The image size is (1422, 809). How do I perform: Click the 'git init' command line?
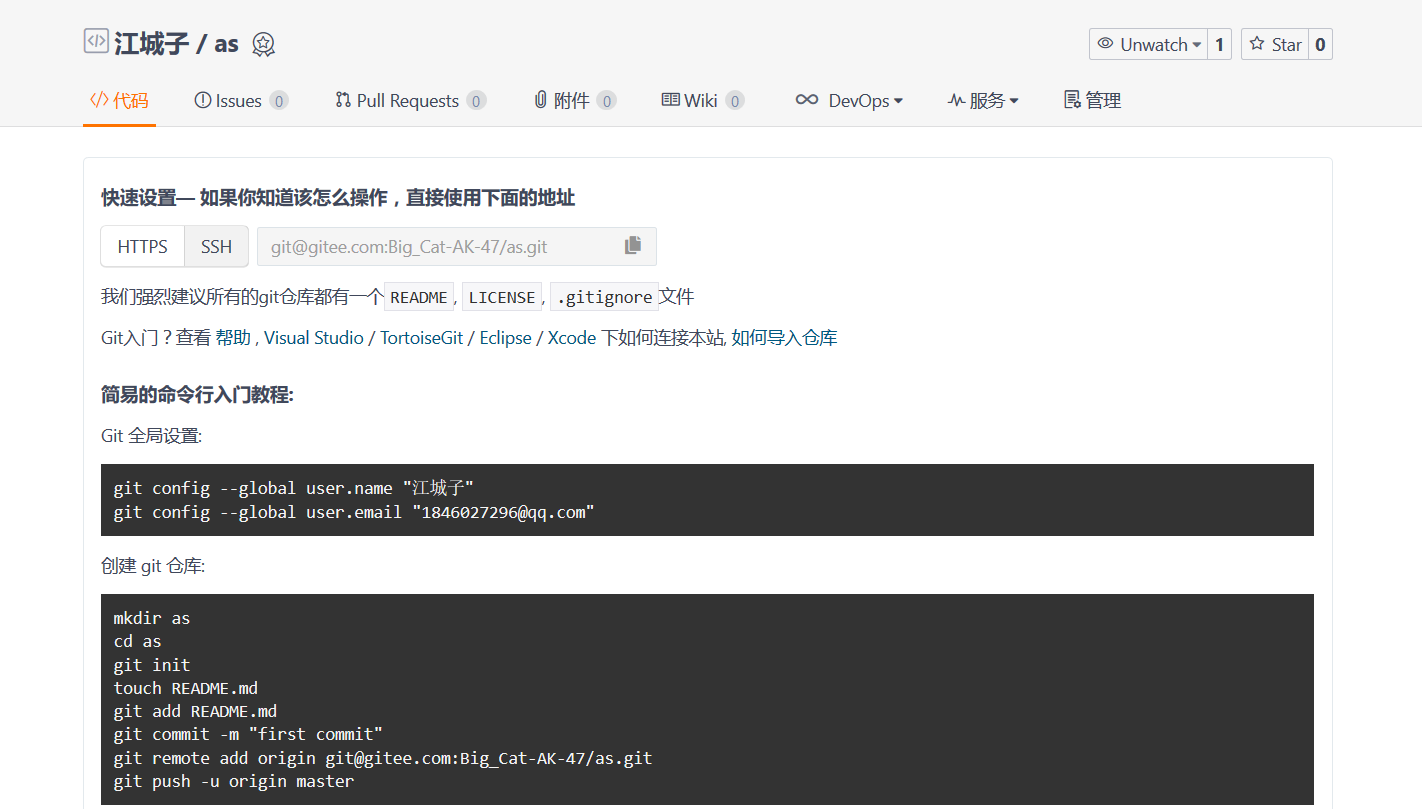(152, 665)
